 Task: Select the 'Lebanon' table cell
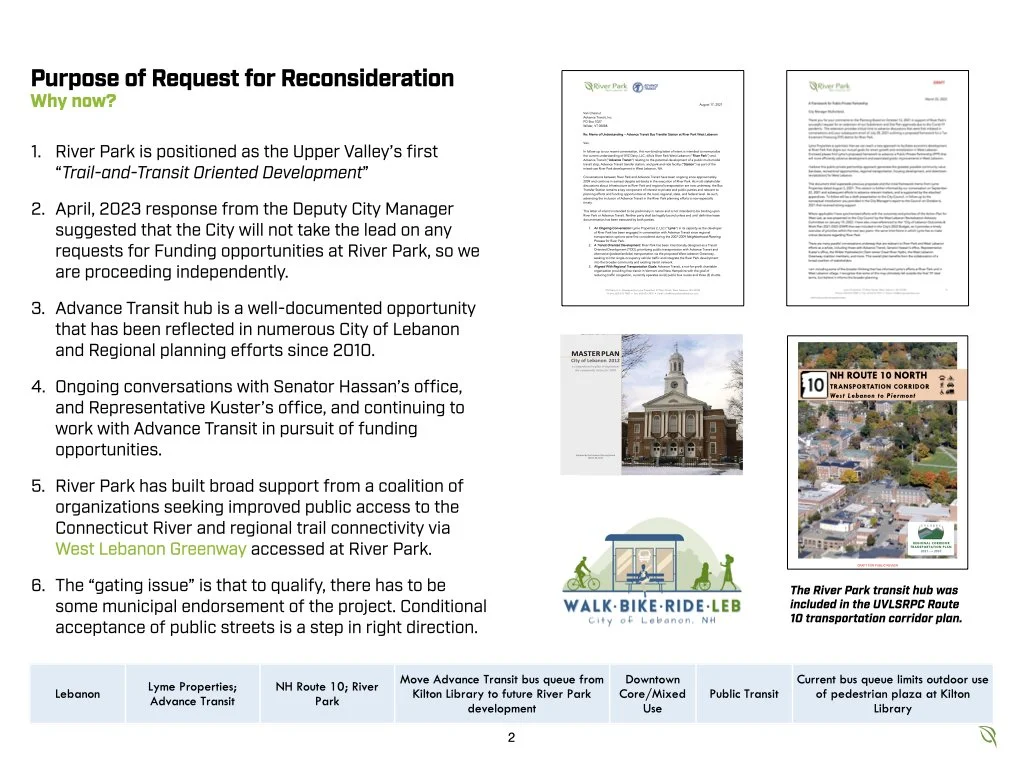click(x=78, y=694)
